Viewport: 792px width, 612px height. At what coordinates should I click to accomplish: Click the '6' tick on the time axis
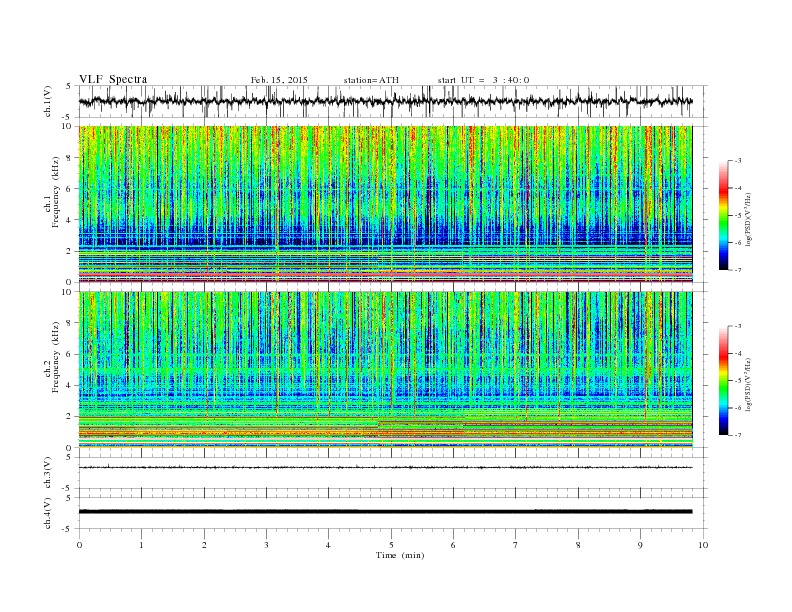pos(453,545)
